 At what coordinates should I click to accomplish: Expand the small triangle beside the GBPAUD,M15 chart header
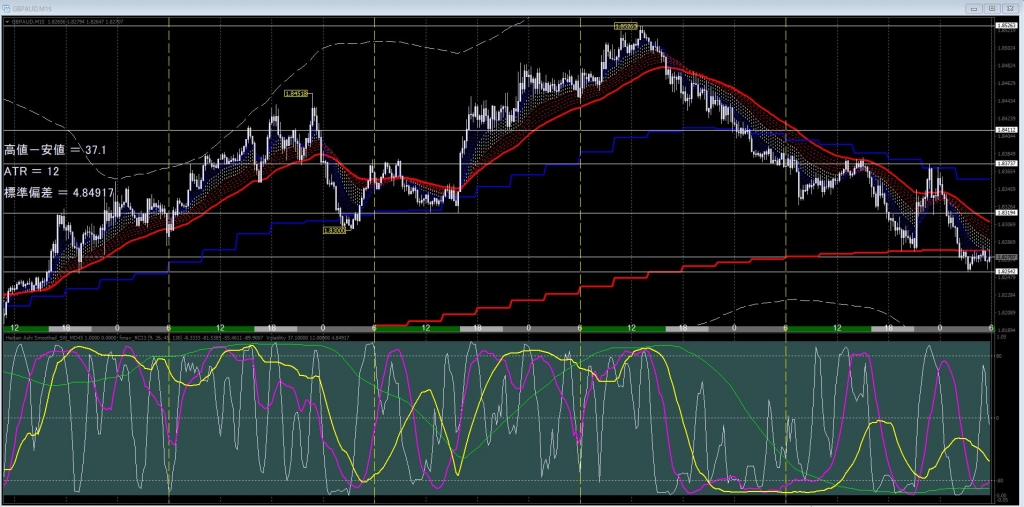[x=7, y=20]
